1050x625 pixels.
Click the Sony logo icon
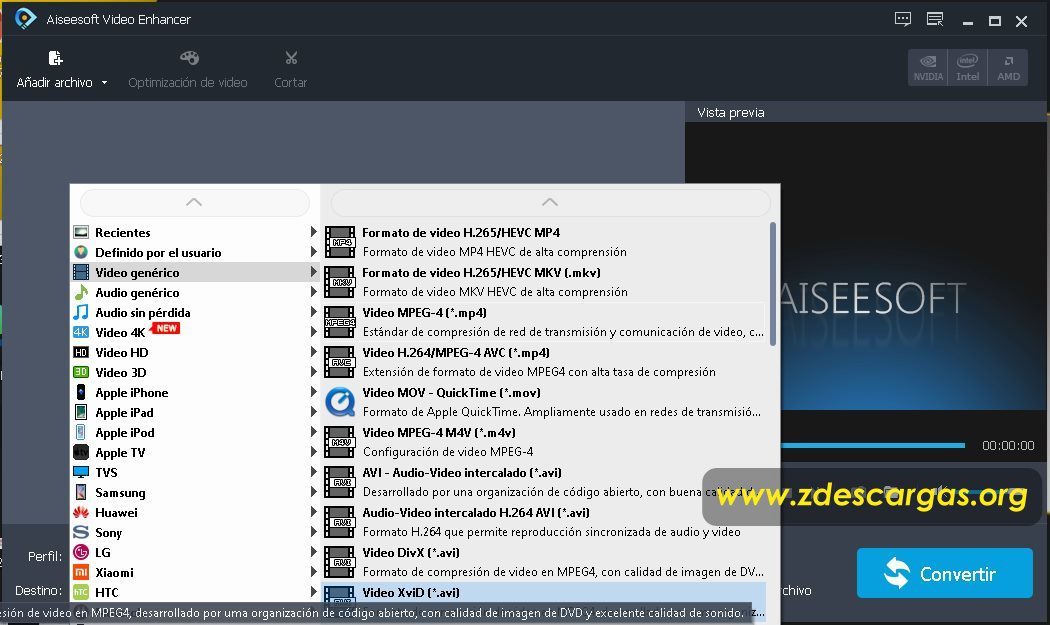point(81,532)
